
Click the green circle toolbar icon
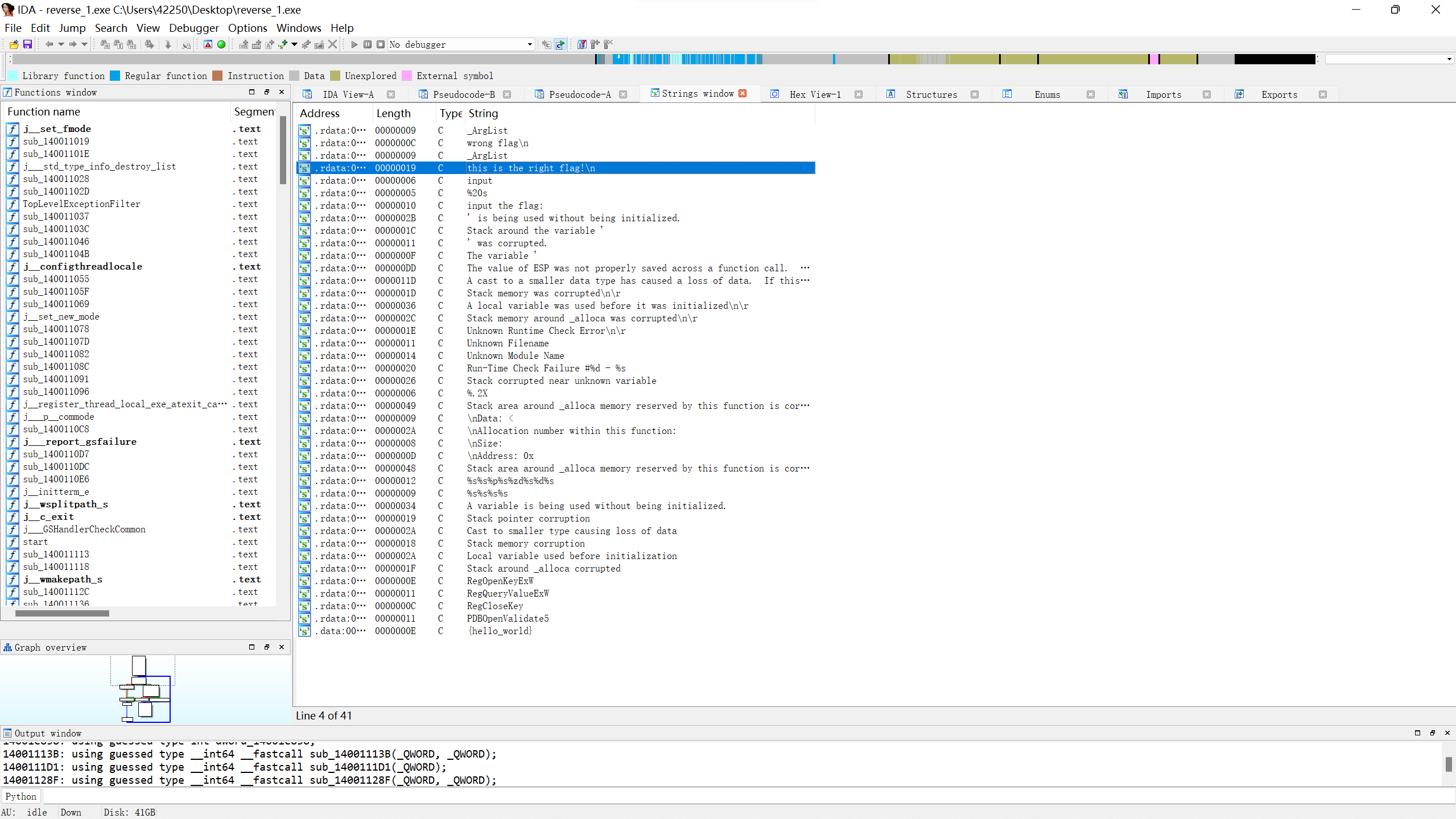(221, 44)
